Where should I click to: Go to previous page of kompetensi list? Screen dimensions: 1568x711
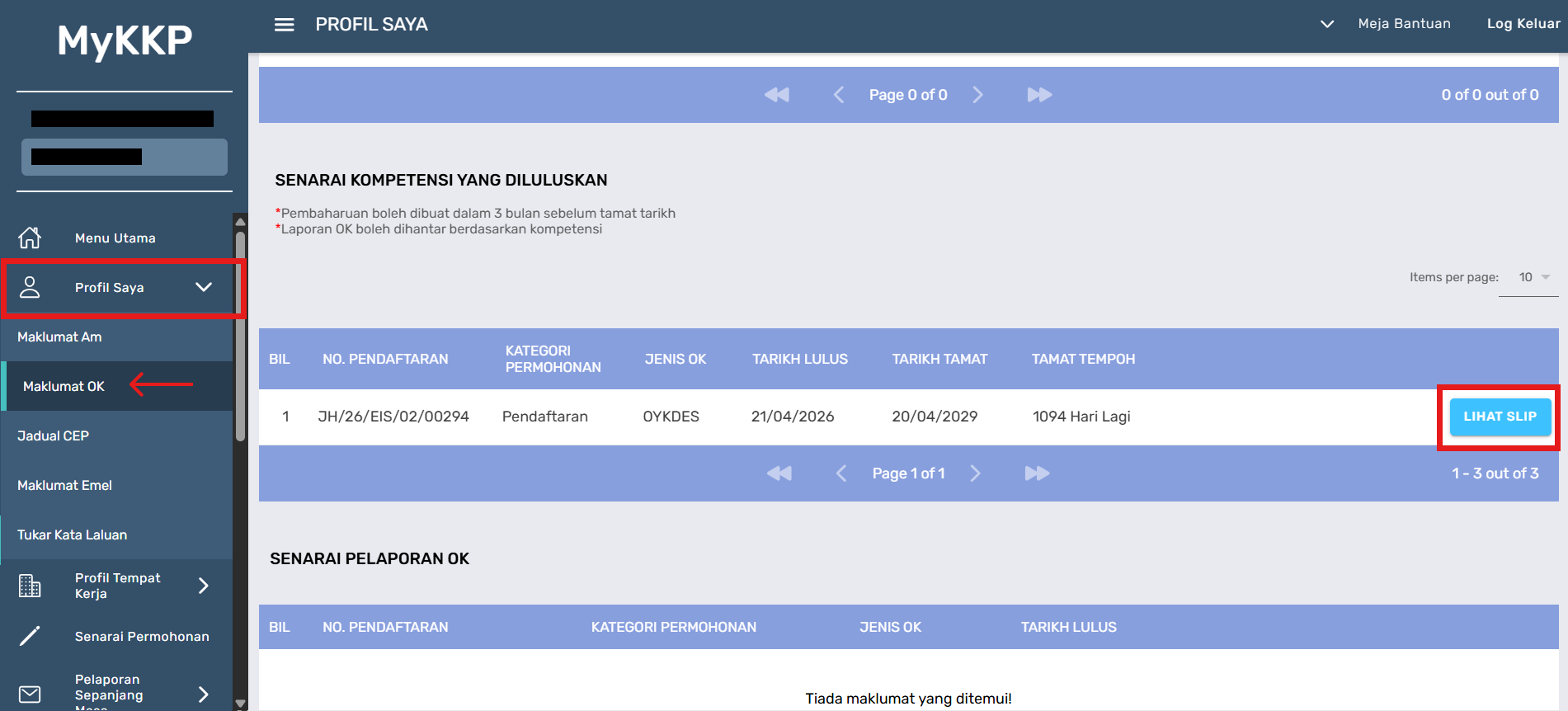[x=841, y=473]
